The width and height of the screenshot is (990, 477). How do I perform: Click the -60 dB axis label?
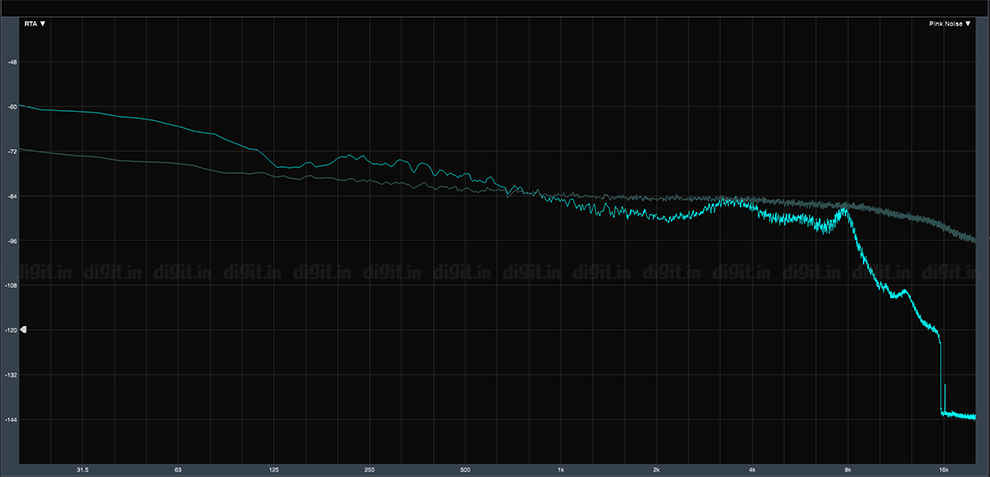pyautogui.click(x=13, y=107)
